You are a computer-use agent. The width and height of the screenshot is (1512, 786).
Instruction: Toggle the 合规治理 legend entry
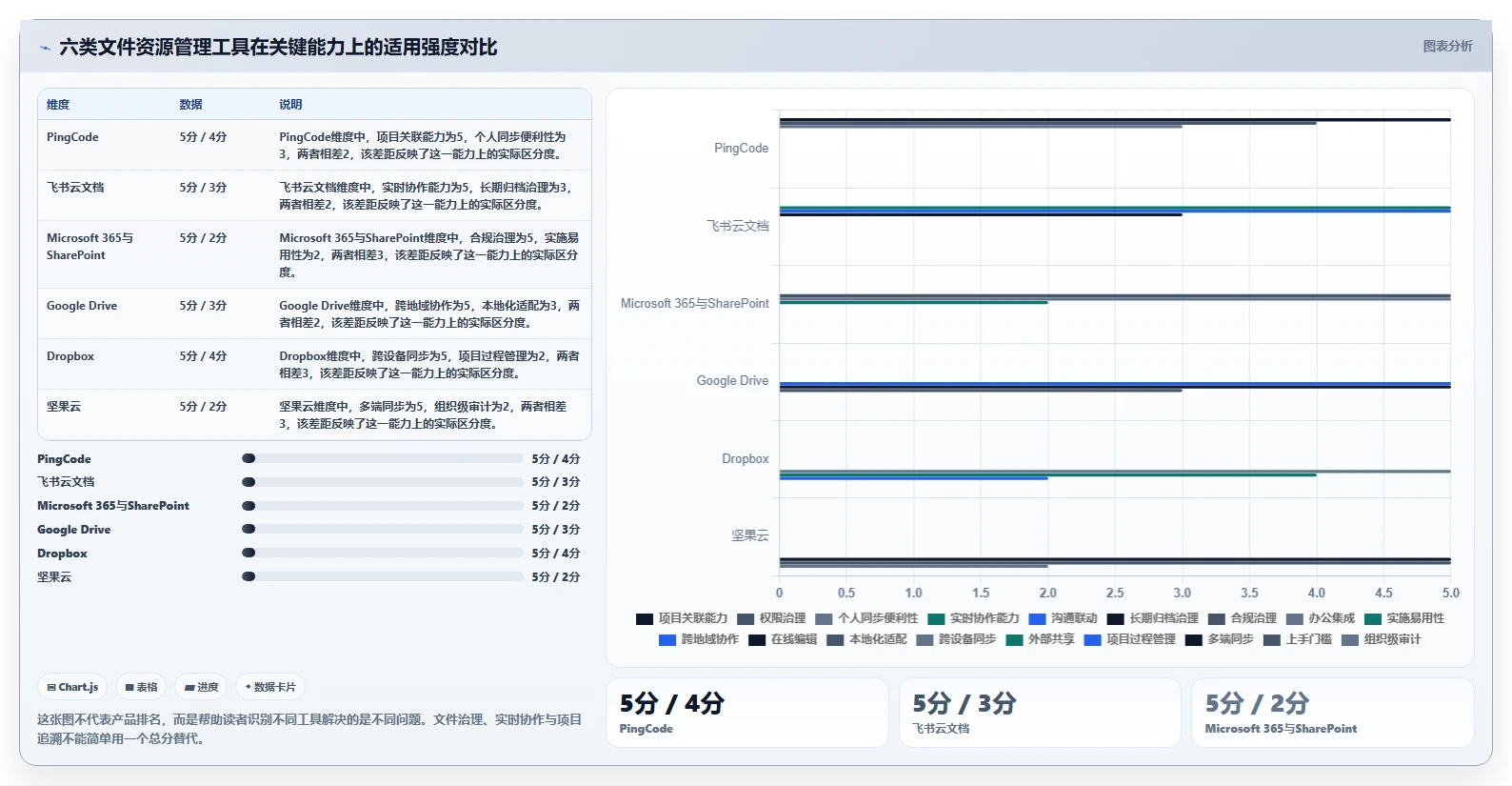coord(1242,618)
